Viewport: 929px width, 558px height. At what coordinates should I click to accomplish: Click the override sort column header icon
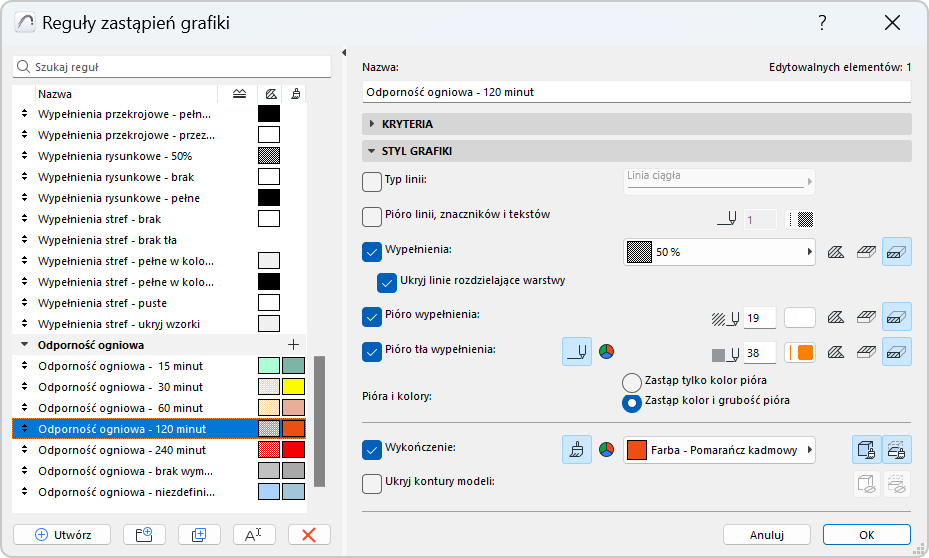(x=239, y=94)
